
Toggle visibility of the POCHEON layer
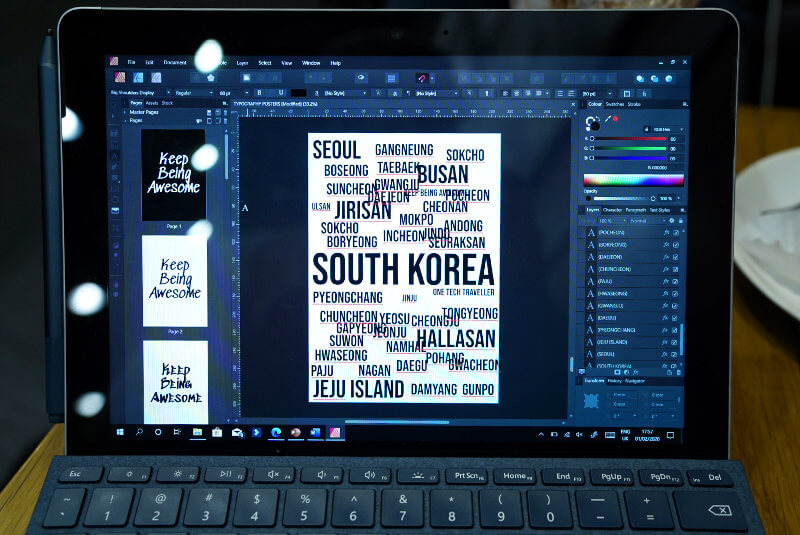tap(676, 233)
